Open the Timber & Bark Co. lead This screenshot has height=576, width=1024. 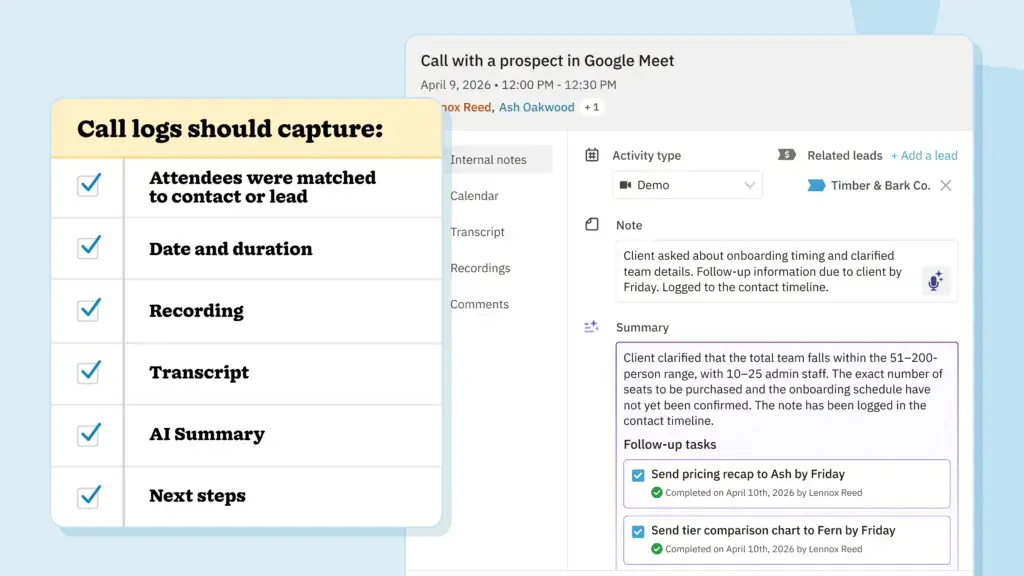pyautogui.click(x=880, y=185)
